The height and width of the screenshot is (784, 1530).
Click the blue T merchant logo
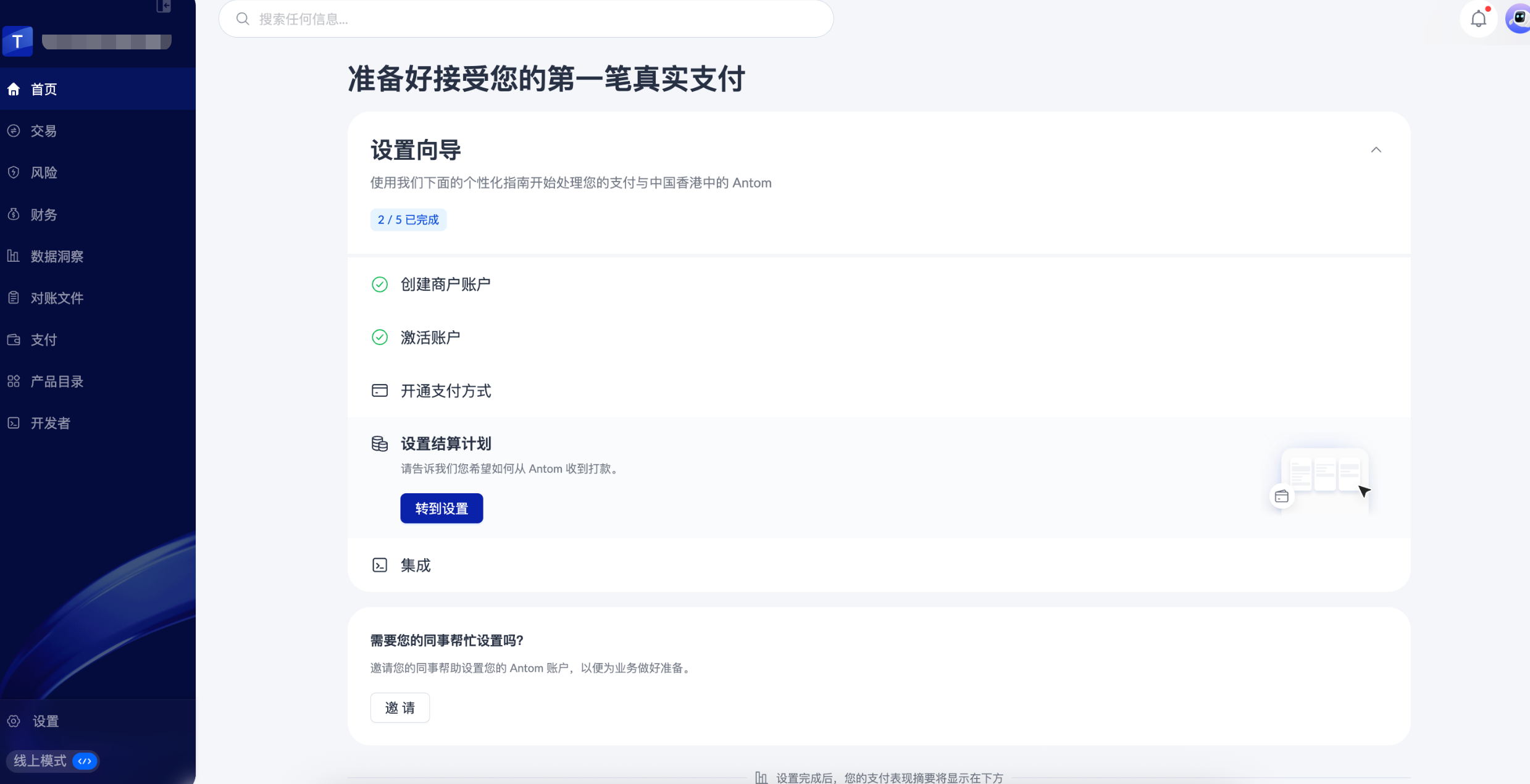[x=17, y=41]
